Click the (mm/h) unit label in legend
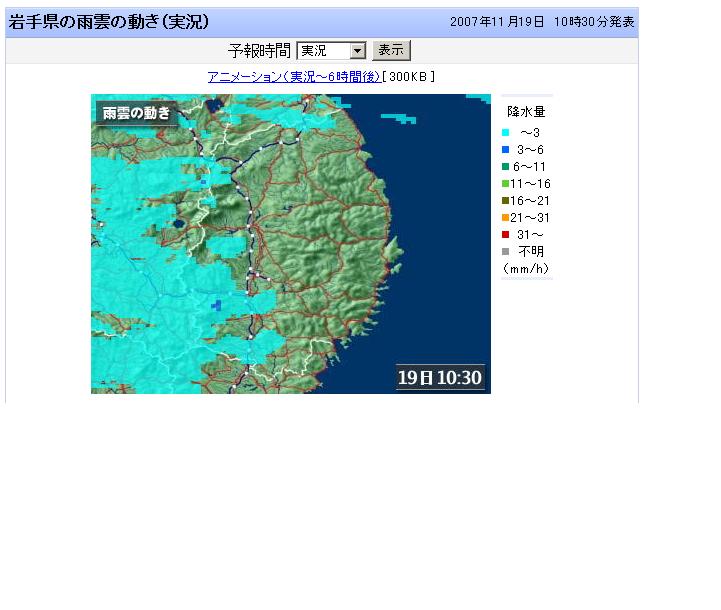This screenshot has height=610, width=721. 526,268
